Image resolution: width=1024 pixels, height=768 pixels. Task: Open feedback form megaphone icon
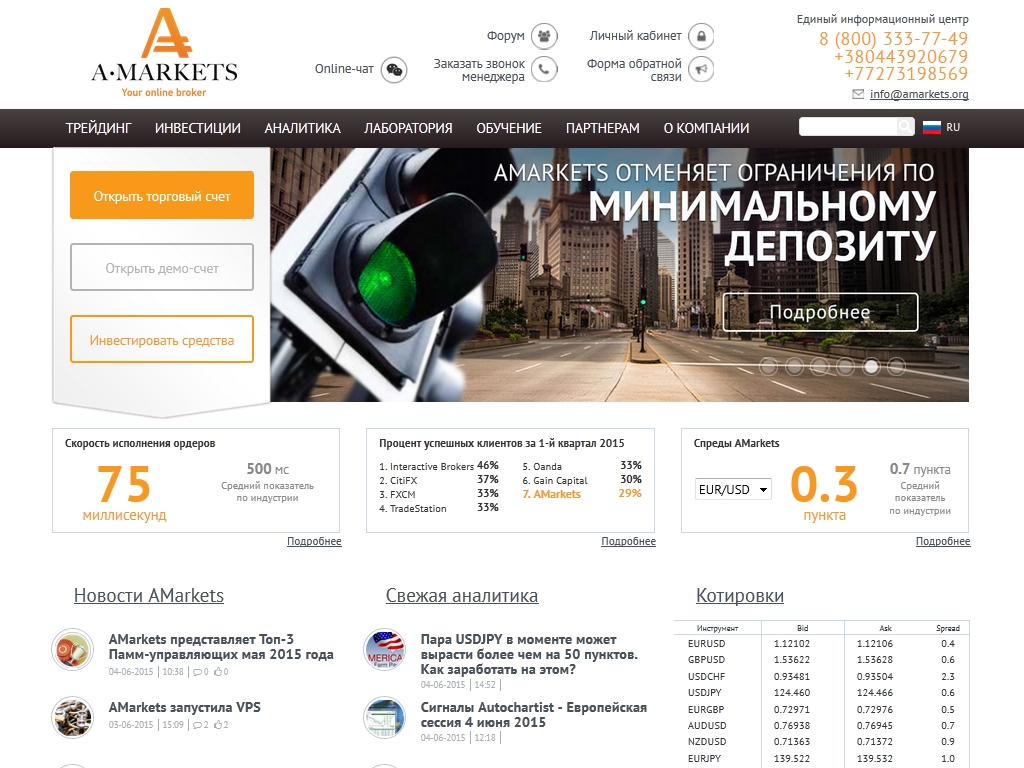click(701, 70)
